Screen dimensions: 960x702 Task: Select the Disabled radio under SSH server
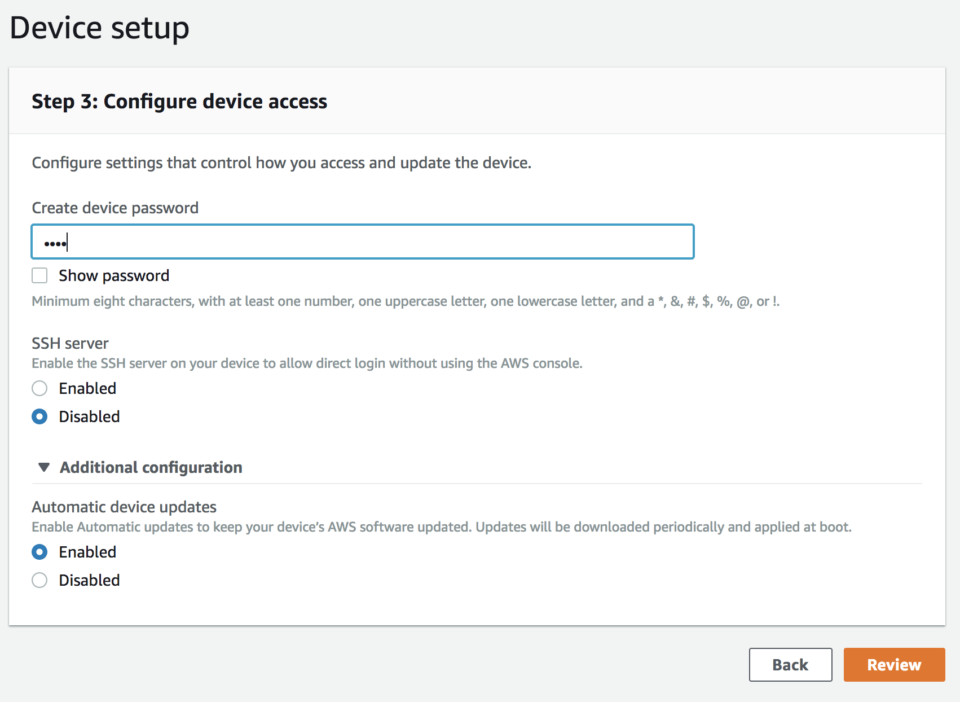tap(40, 416)
